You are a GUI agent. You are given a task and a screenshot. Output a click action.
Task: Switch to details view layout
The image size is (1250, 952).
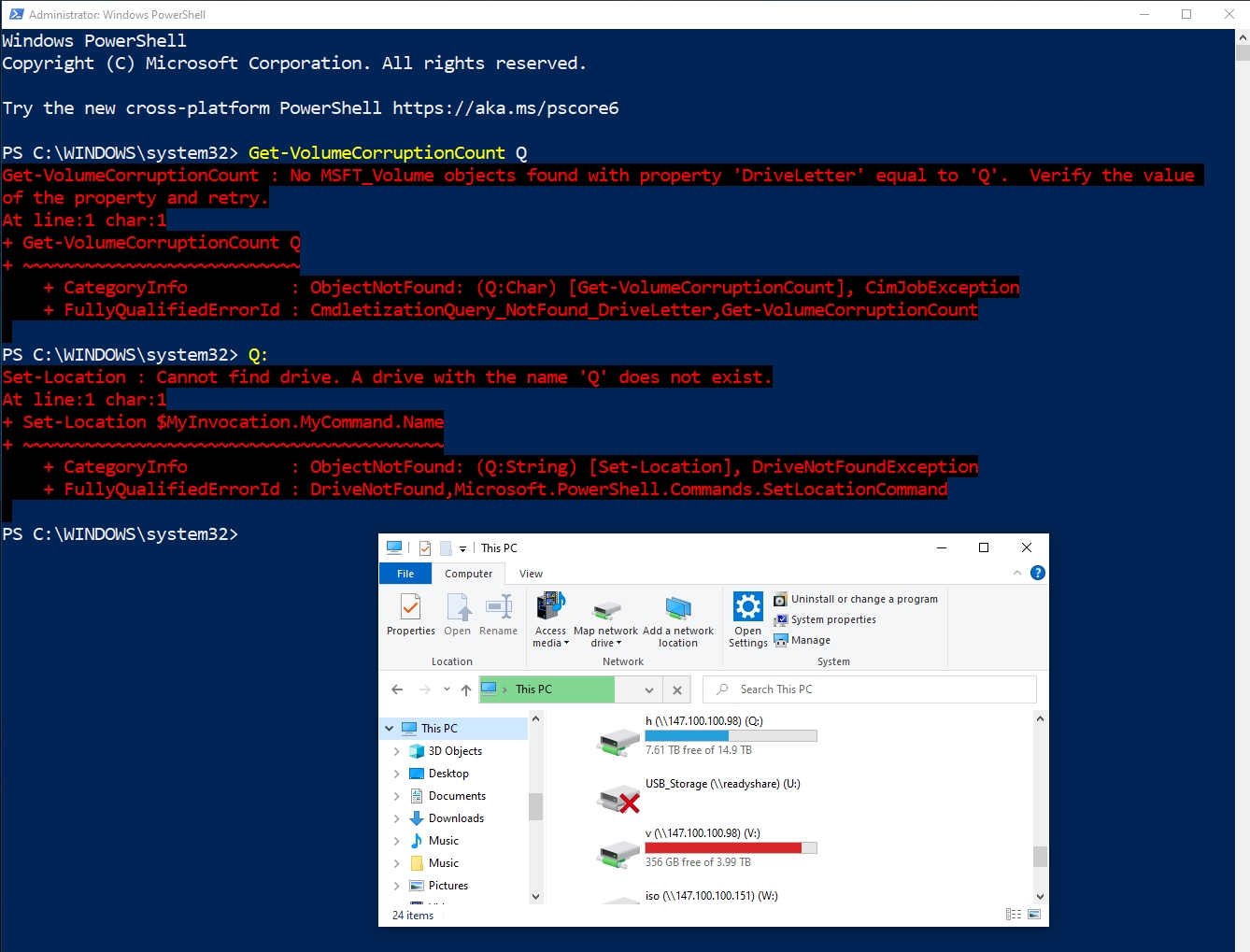[x=1014, y=915]
